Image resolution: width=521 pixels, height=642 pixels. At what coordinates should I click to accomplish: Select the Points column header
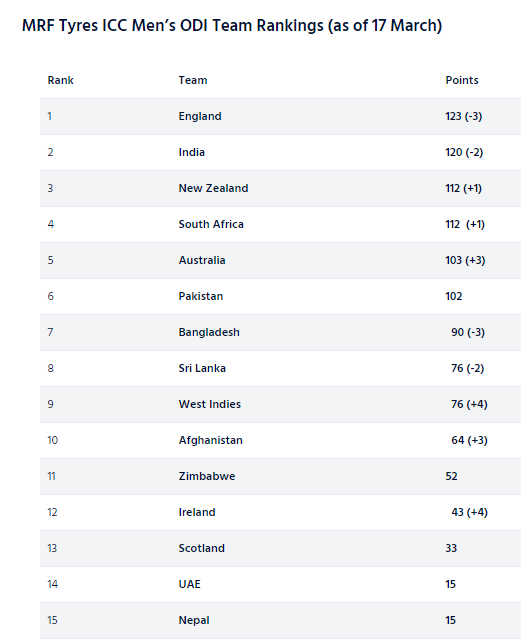click(x=462, y=80)
